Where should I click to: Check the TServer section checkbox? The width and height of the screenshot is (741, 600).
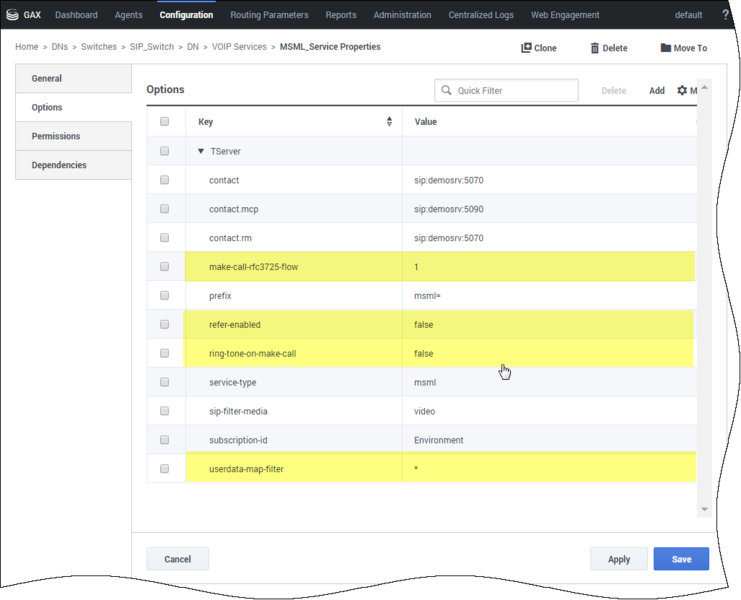164,151
